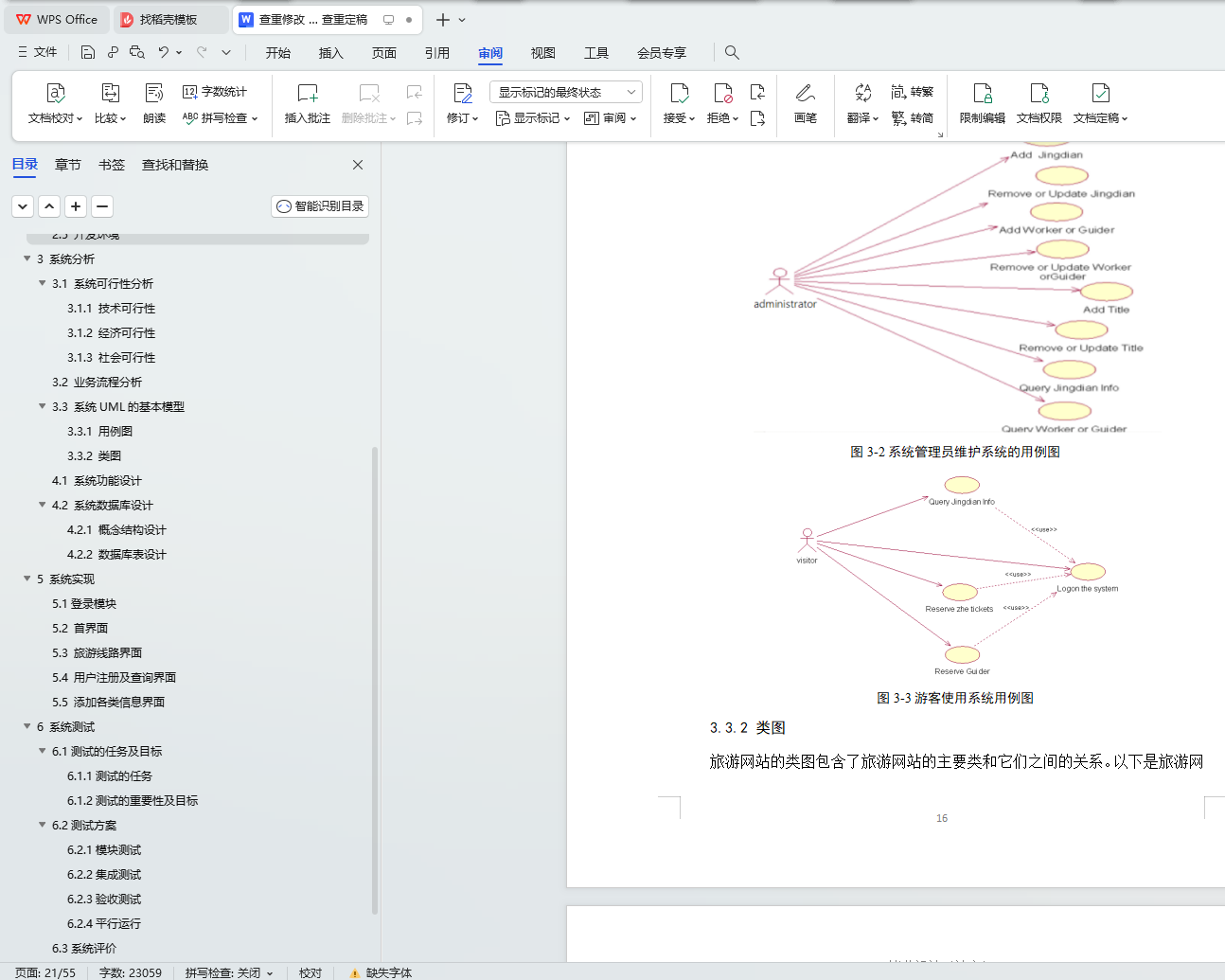
Task: Expand all outline levels with plus button
Action: click(76, 206)
